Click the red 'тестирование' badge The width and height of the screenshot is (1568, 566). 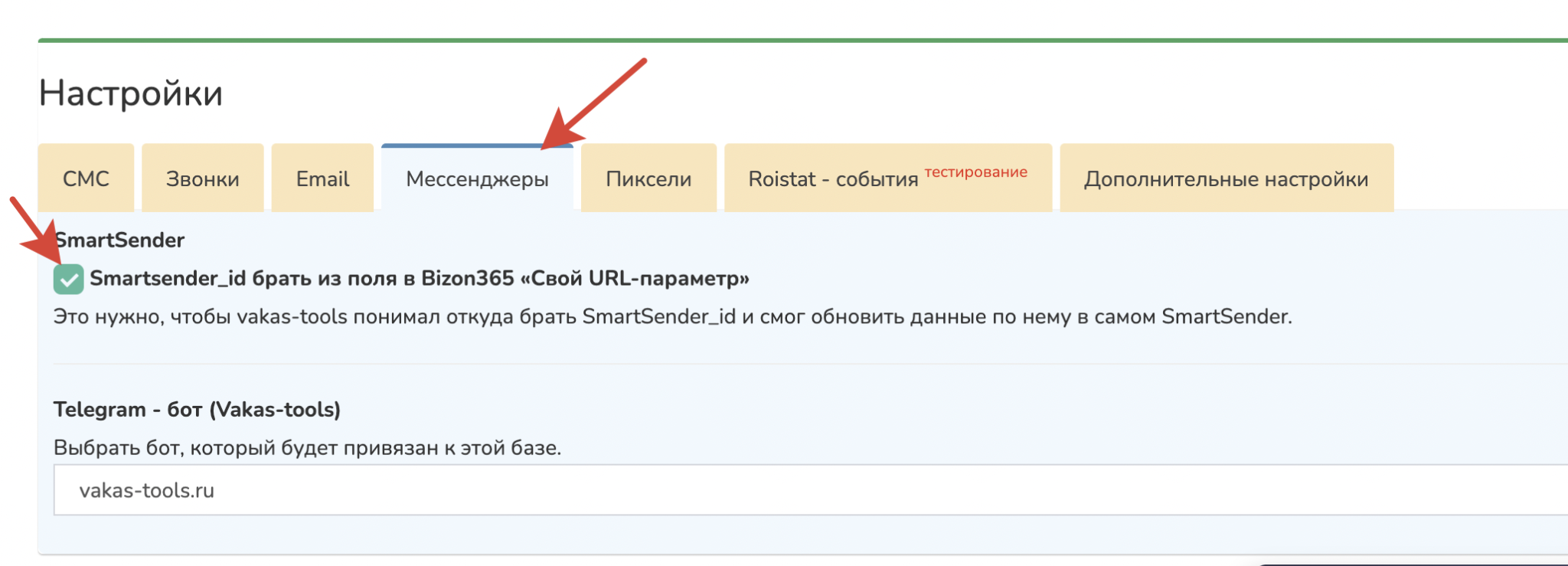coord(975,172)
